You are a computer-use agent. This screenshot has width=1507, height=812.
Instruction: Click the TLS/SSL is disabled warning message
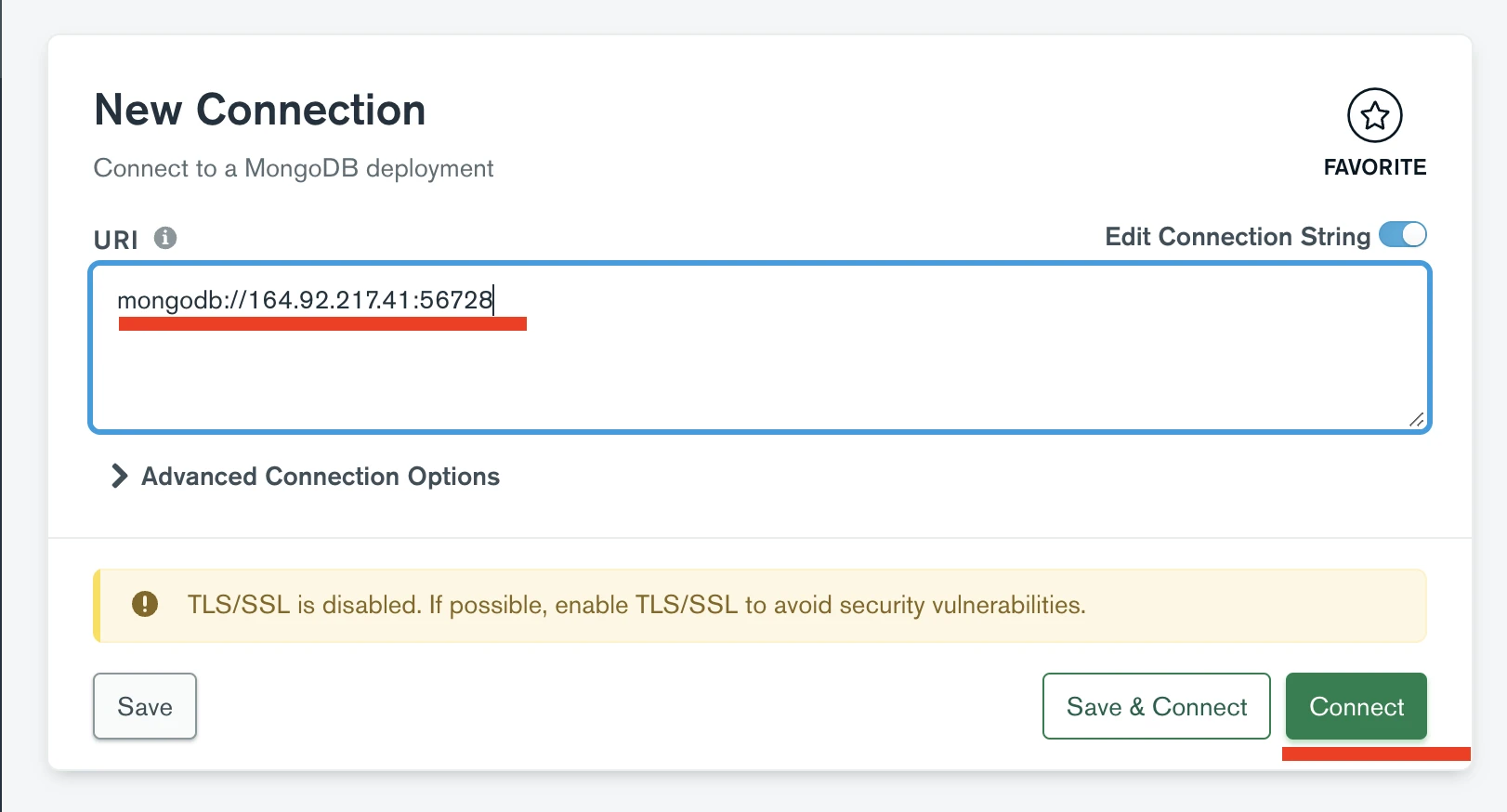(x=636, y=605)
